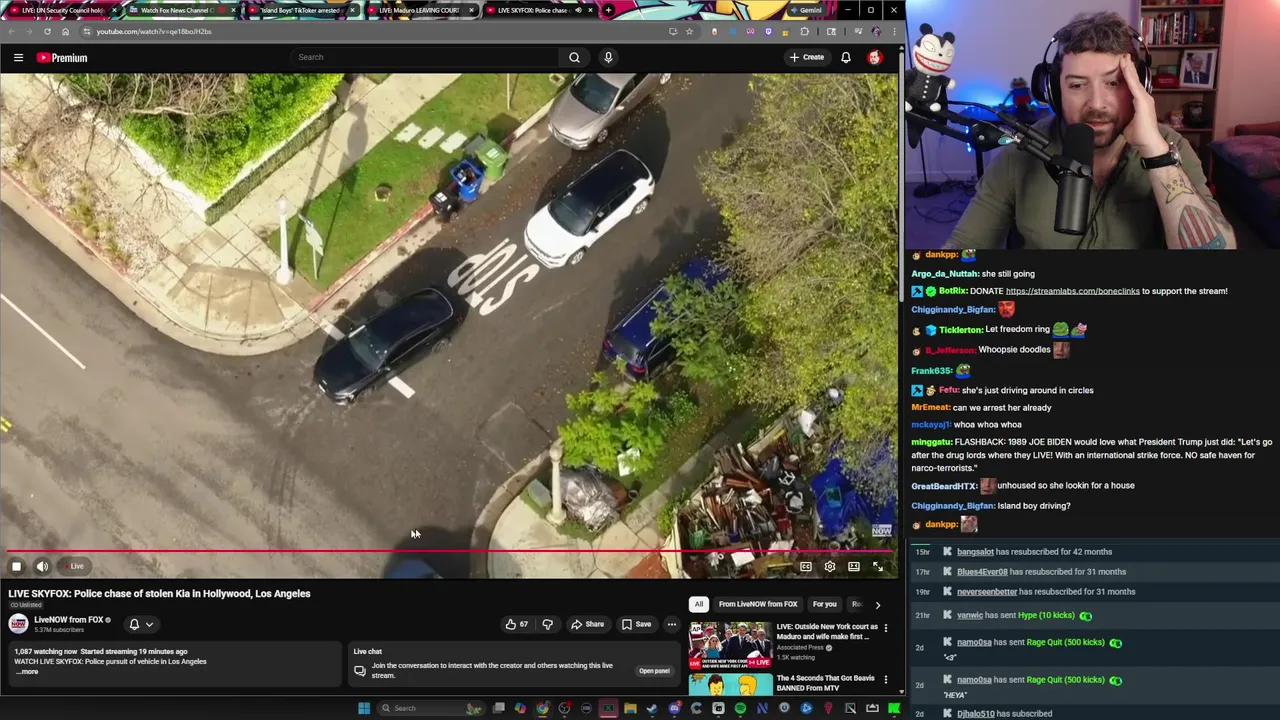Select the 'From LiveNOW from FOX' chip
Image resolution: width=1280 pixels, height=720 pixels.
pyautogui.click(x=758, y=604)
